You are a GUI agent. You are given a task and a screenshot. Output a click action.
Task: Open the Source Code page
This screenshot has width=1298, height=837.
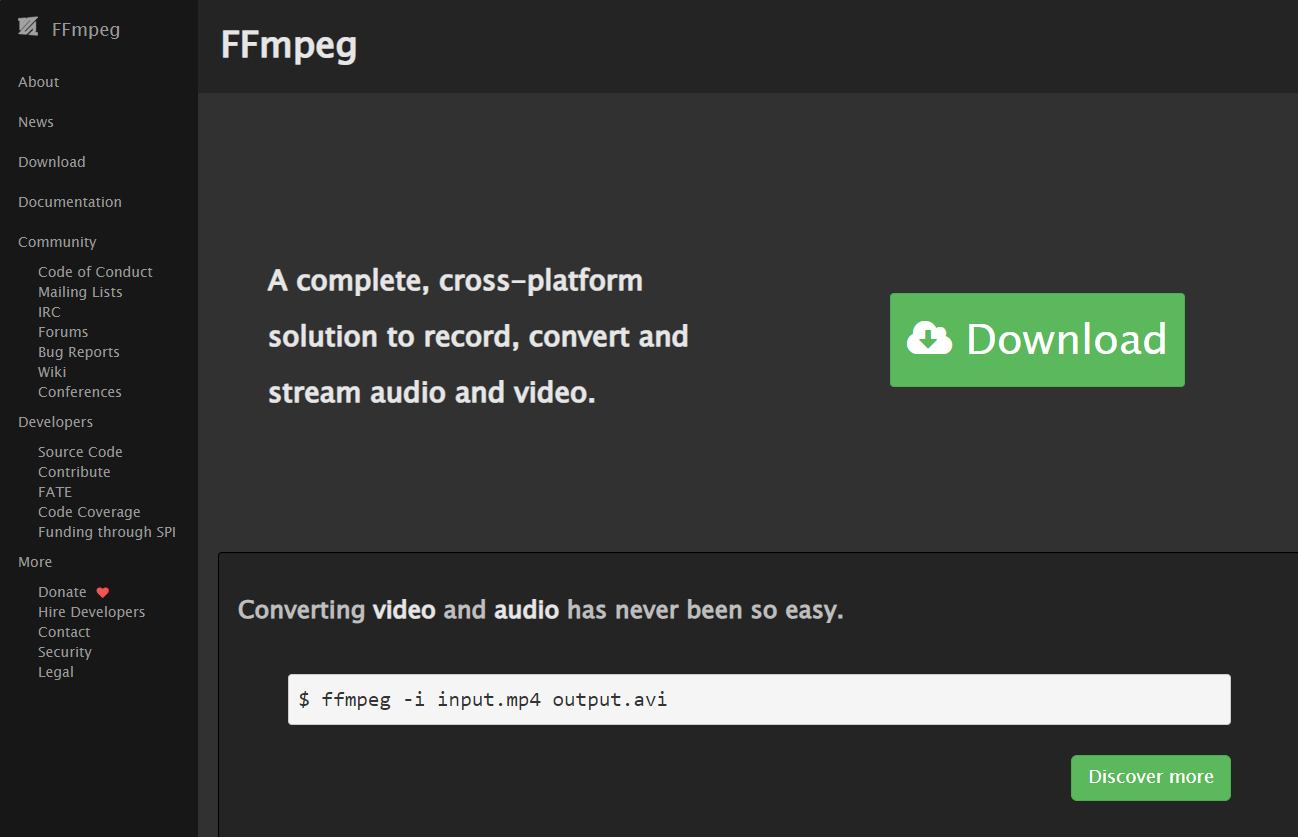pos(80,452)
